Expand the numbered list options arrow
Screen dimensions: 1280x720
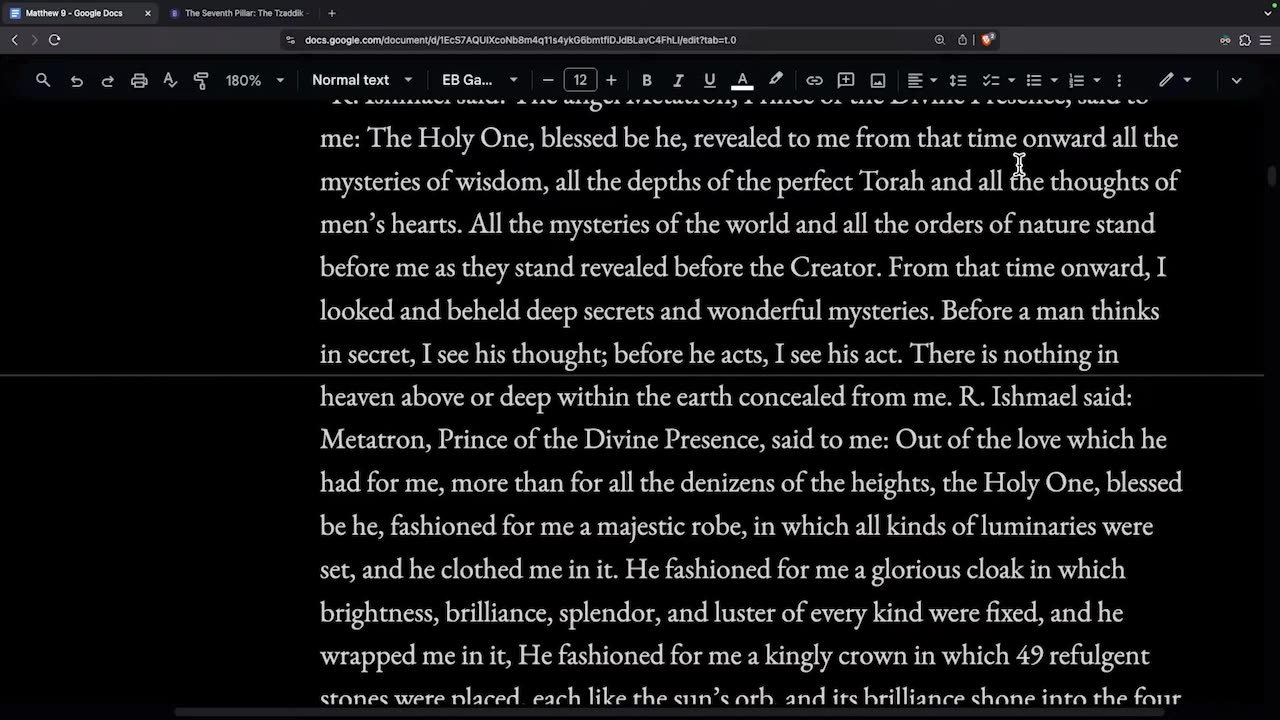click(1097, 80)
